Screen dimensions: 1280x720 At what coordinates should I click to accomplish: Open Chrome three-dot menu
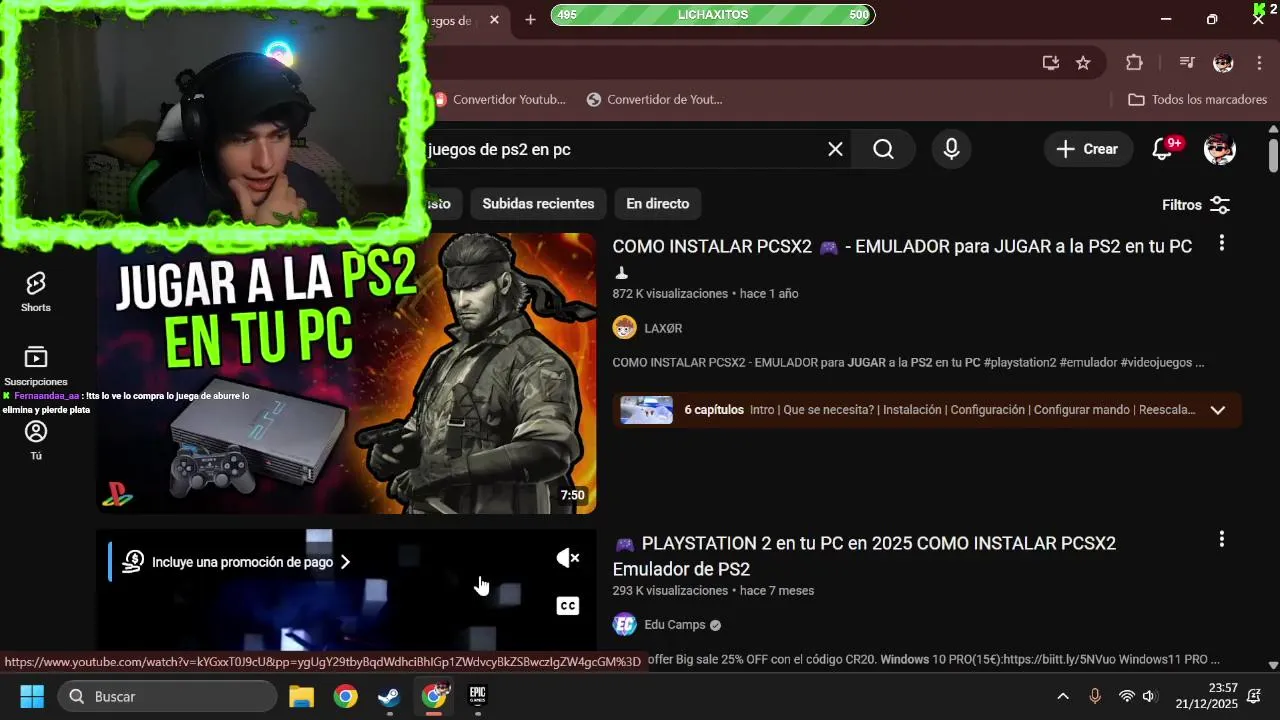1259,63
